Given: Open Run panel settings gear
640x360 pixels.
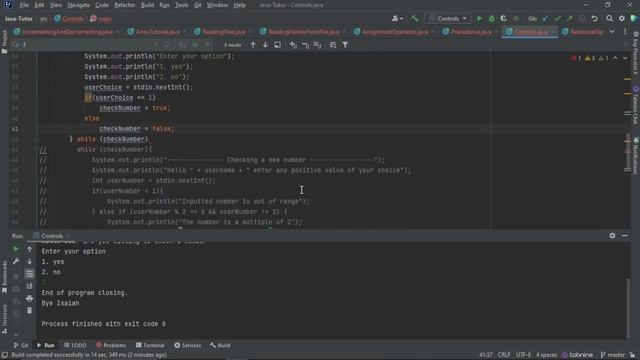Looking at the screenshot, I should coord(612,236).
